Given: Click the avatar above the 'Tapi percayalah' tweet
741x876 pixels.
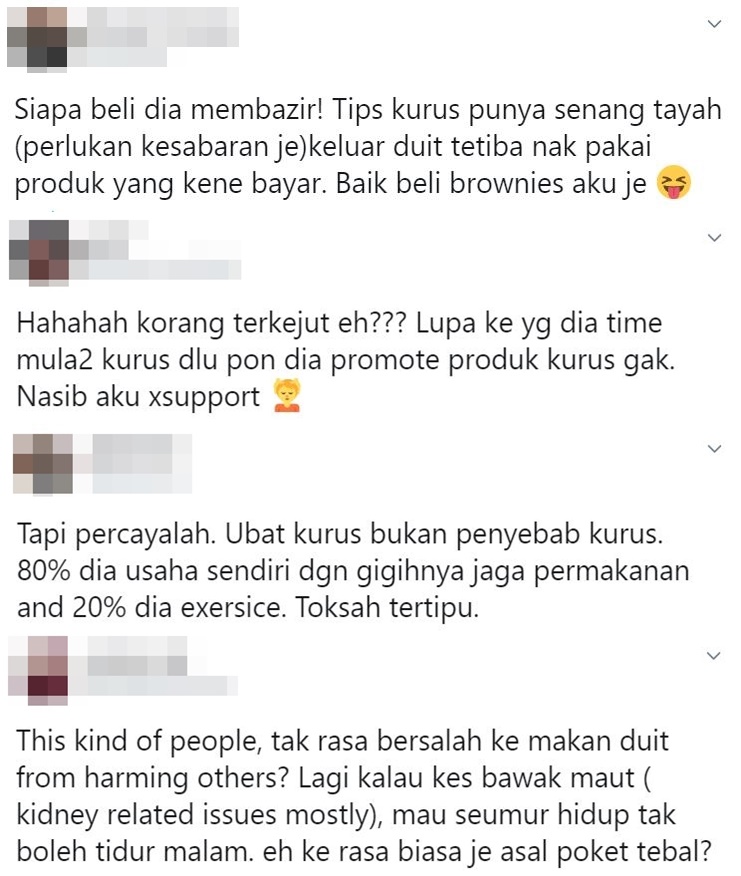Looking at the screenshot, I should coord(43,463).
